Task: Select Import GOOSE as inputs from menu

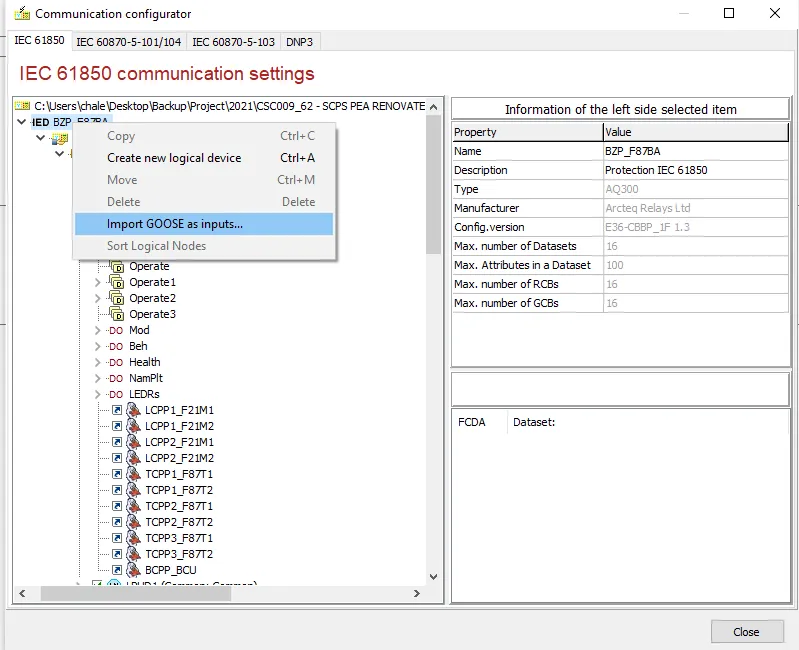Action: [204, 224]
